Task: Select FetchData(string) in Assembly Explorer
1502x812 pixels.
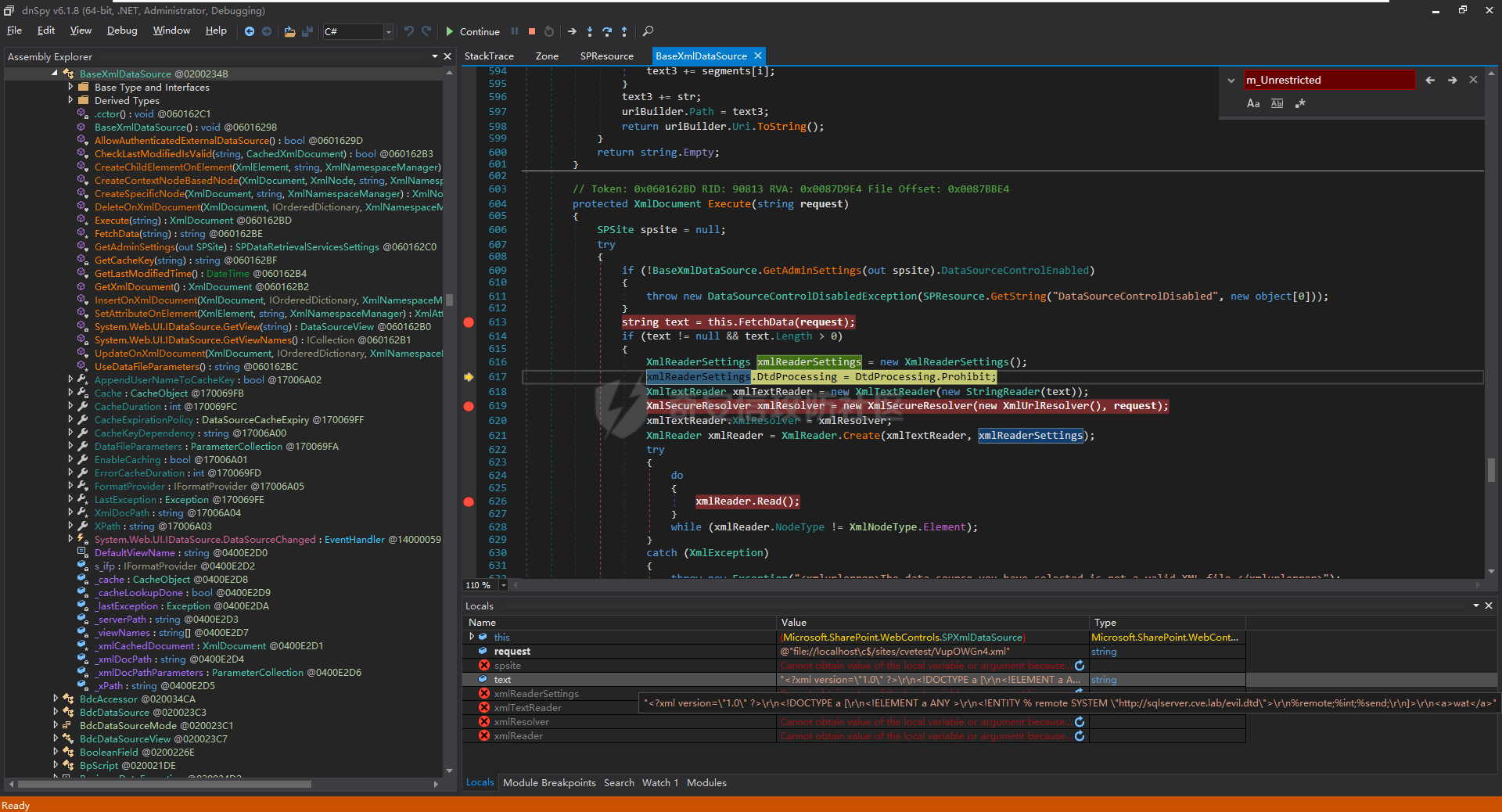Action: point(178,234)
